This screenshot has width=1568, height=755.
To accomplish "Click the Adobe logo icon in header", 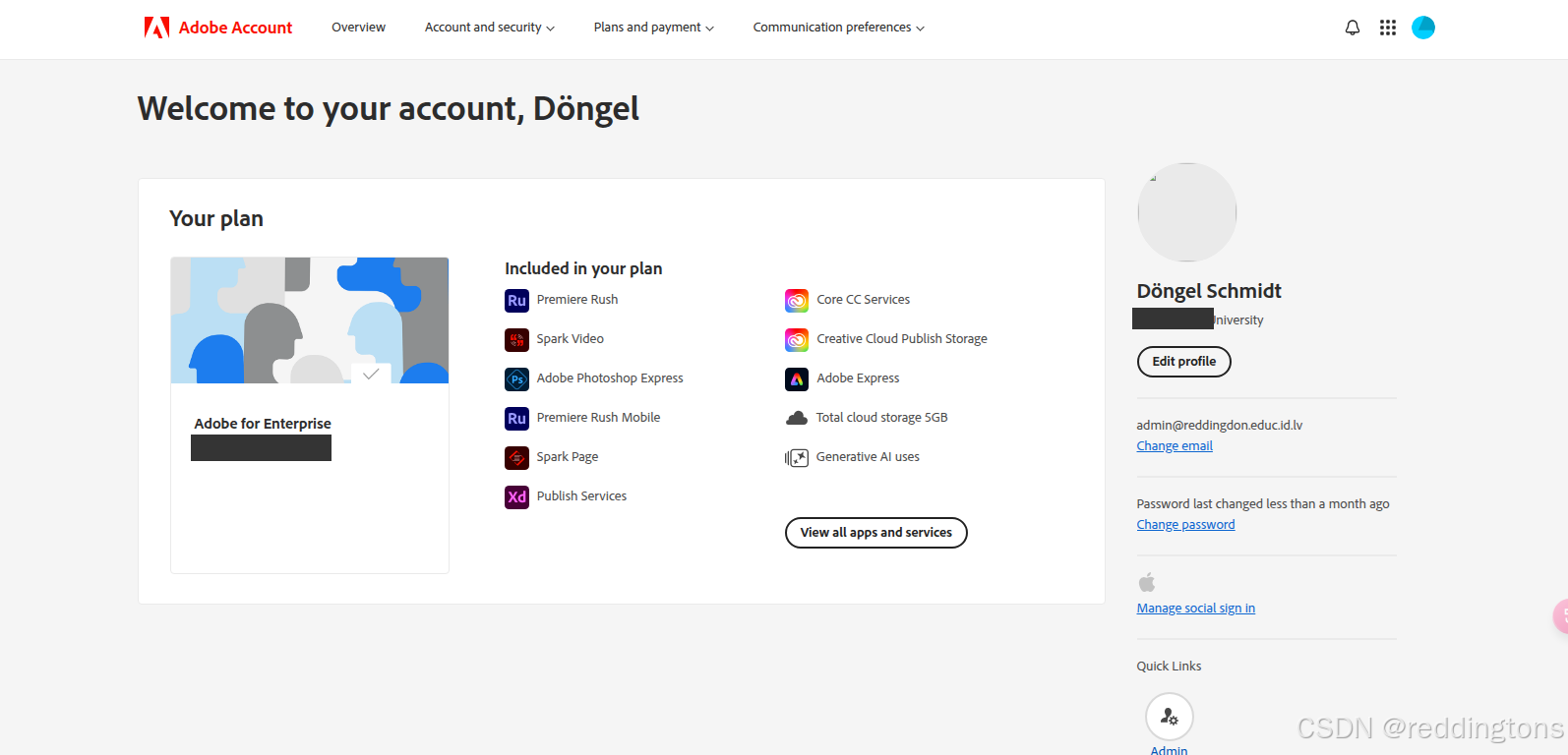I will click(x=156, y=28).
